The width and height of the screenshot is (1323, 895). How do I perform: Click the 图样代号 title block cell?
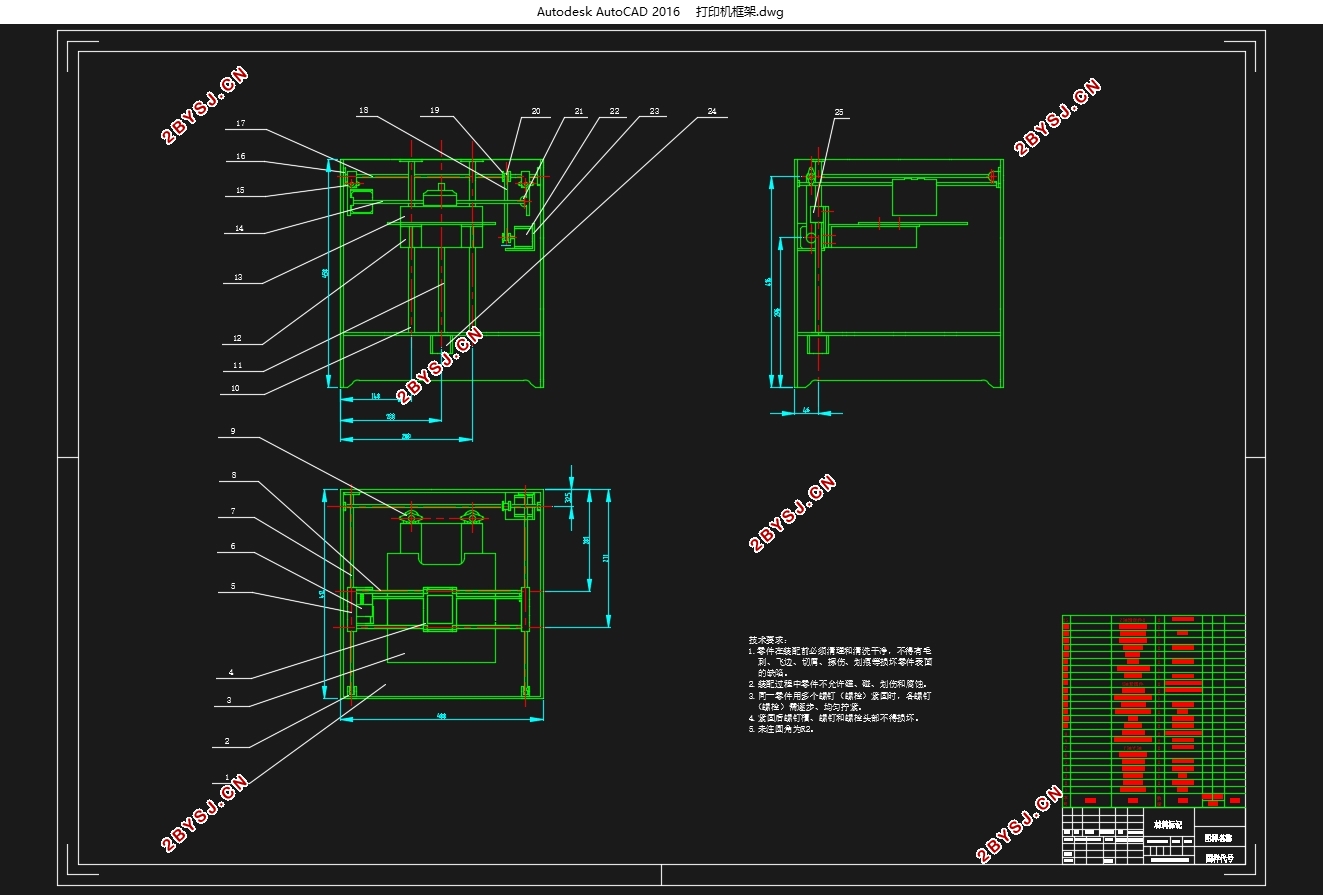click(1219, 857)
